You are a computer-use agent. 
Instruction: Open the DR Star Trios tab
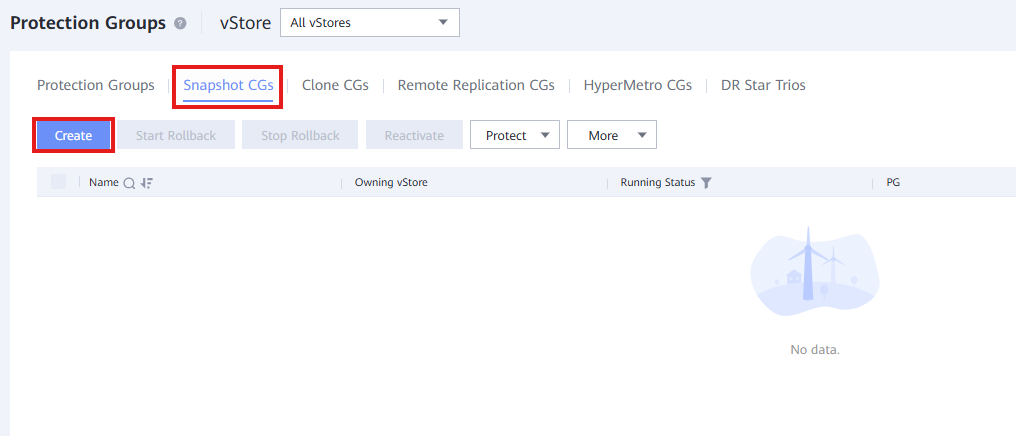pyautogui.click(x=763, y=85)
